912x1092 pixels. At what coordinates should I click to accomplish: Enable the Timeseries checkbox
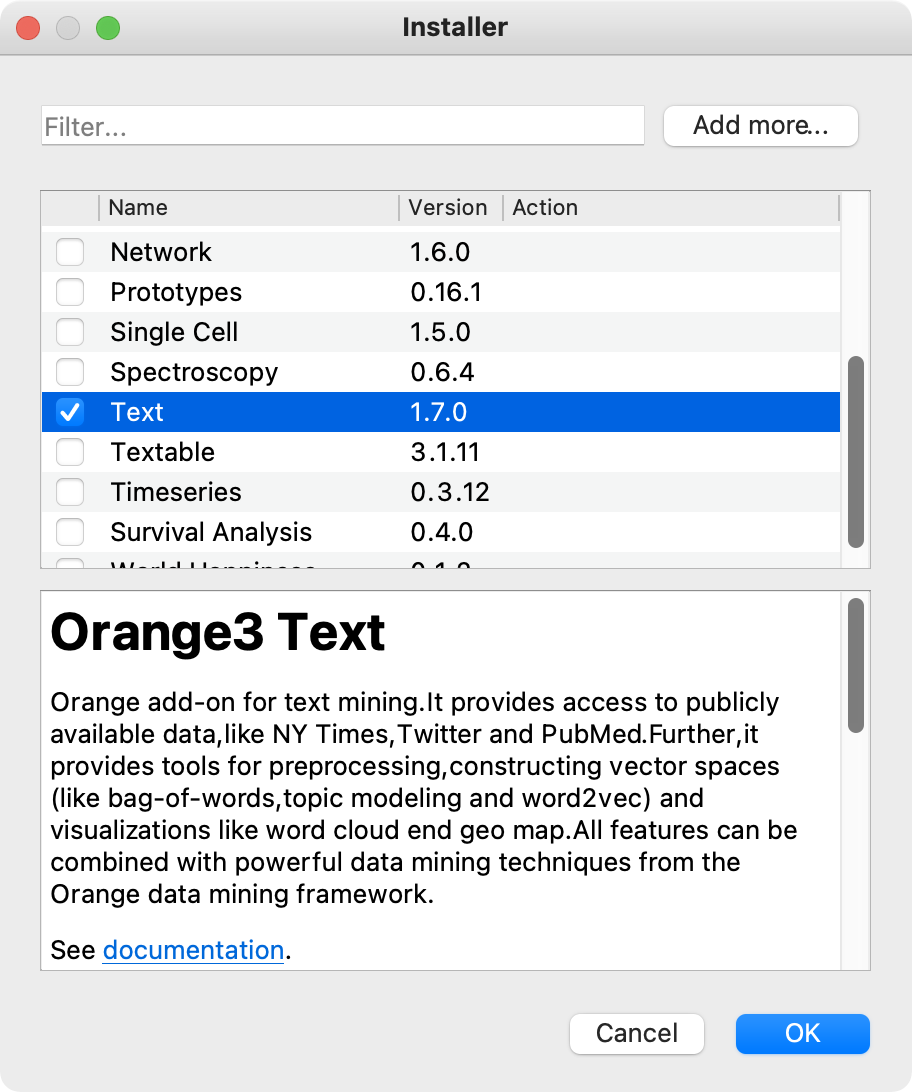[x=70, y=492]
